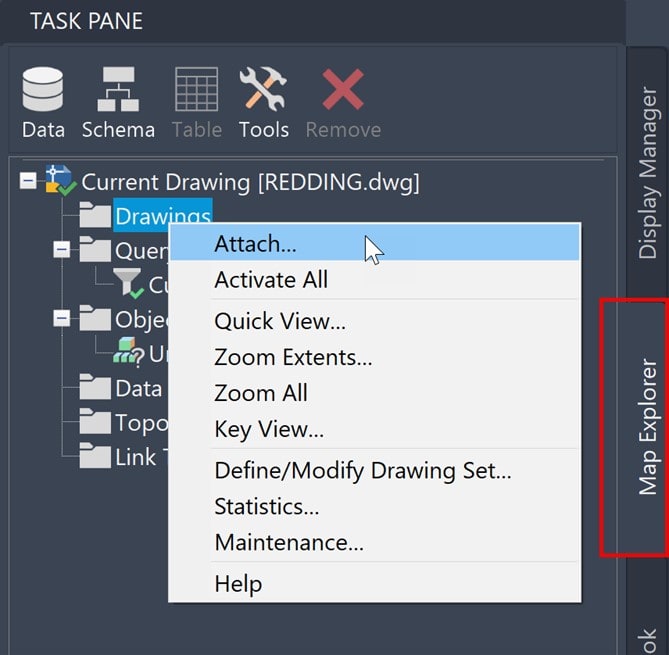The height and width of the screenshot is (655, 669).
Task: Open the Data menu icon
Action: point(43,89)
